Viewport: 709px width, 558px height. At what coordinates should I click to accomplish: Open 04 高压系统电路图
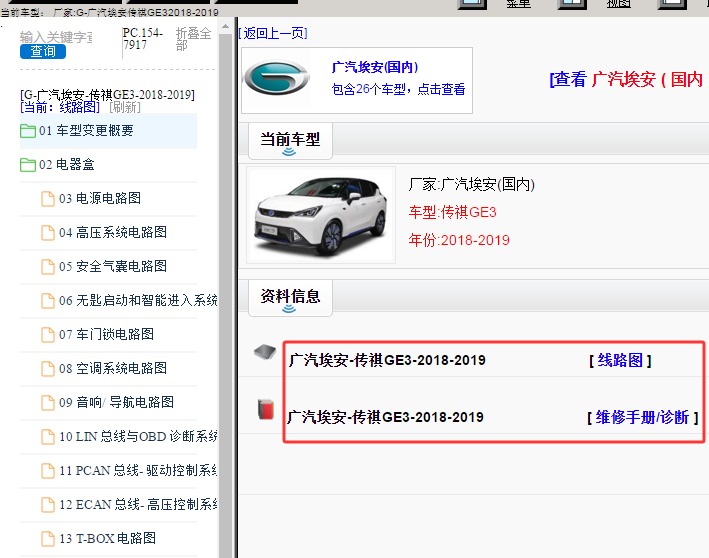[x=113, y=232]
